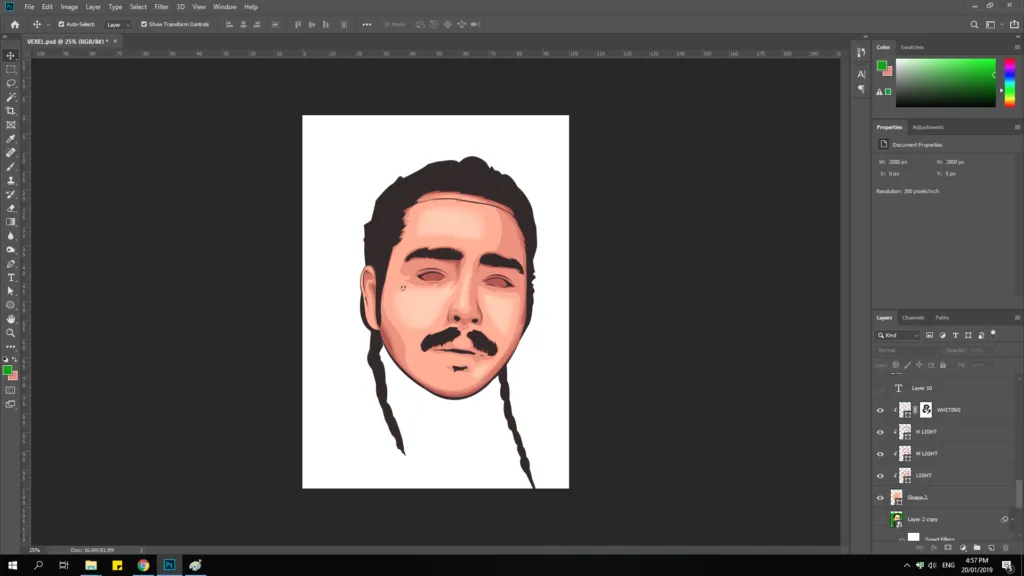The width and height of the screenshot is (1024, 576).
Task: Select the Lasso tool
Action: [x=10, y=84]
